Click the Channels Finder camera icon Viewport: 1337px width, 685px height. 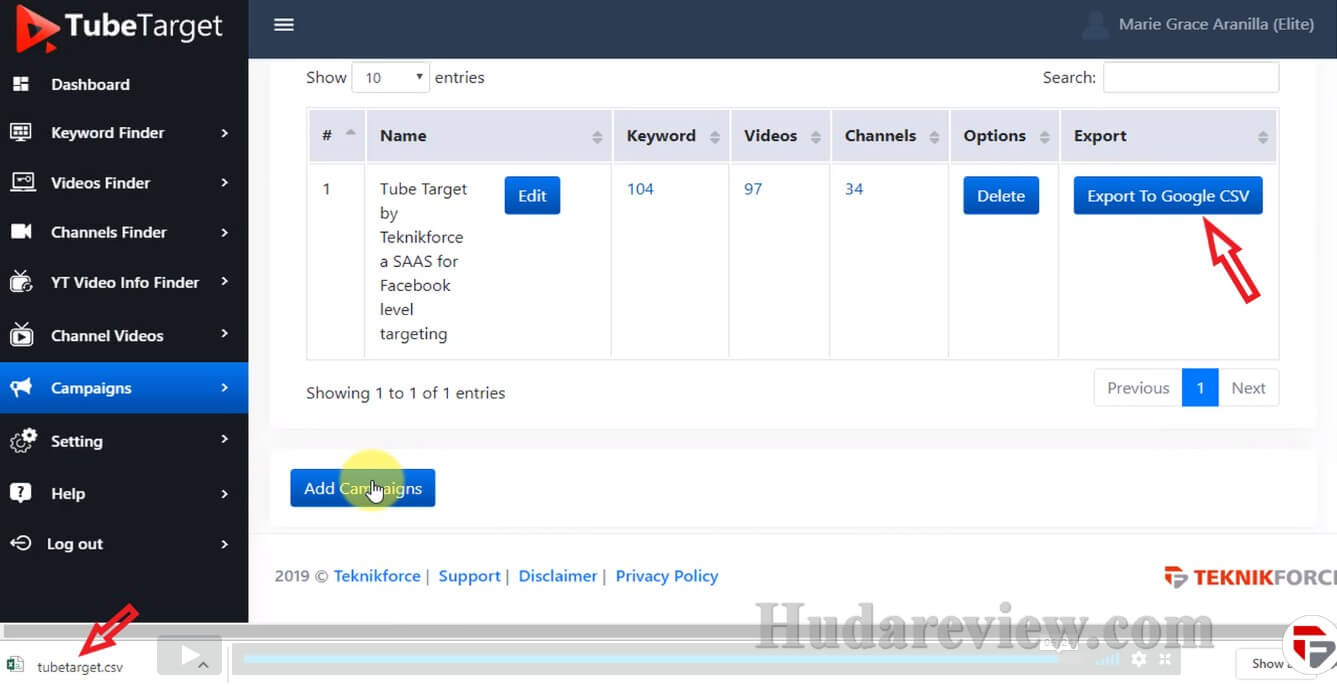(x=21, y=232)
